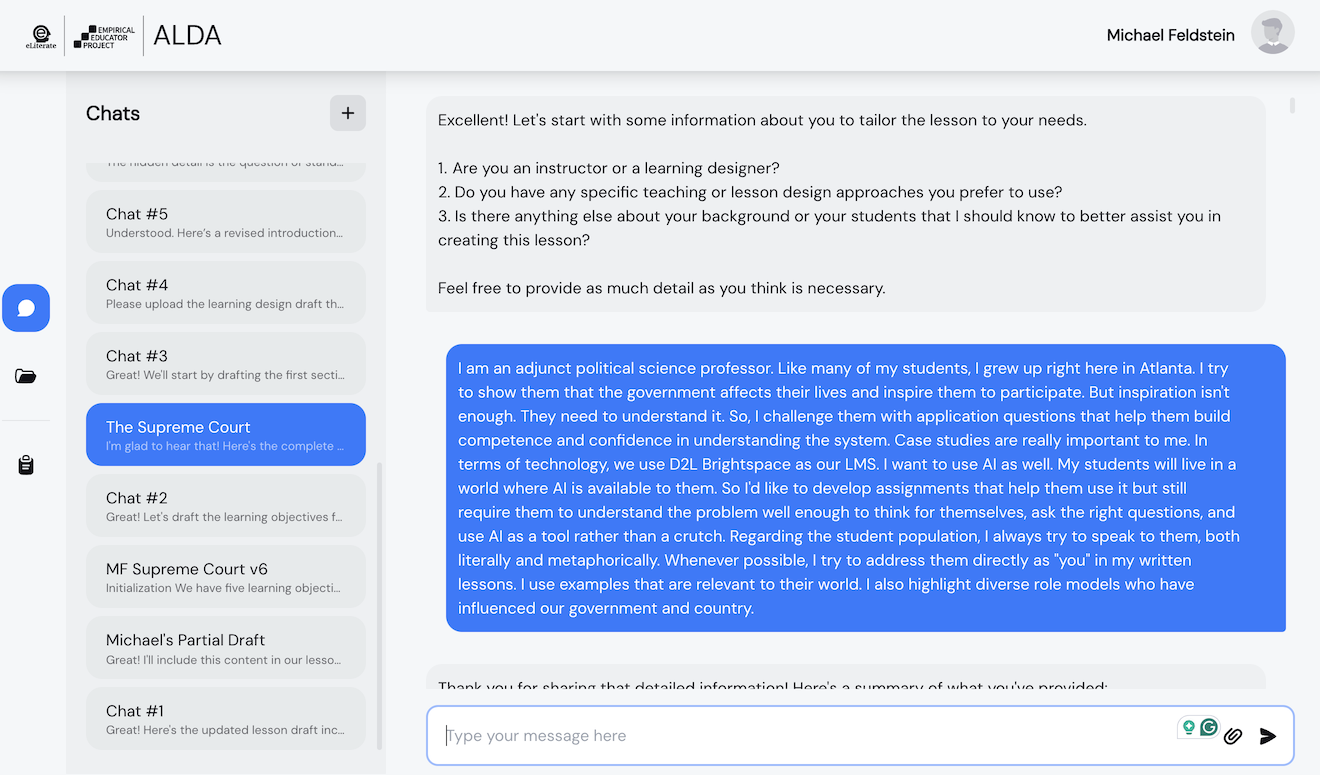This screenshot has height=775, width=1320.
Task: Attach a file using the paperclip icon
Action: click(x=1233, y=735)
